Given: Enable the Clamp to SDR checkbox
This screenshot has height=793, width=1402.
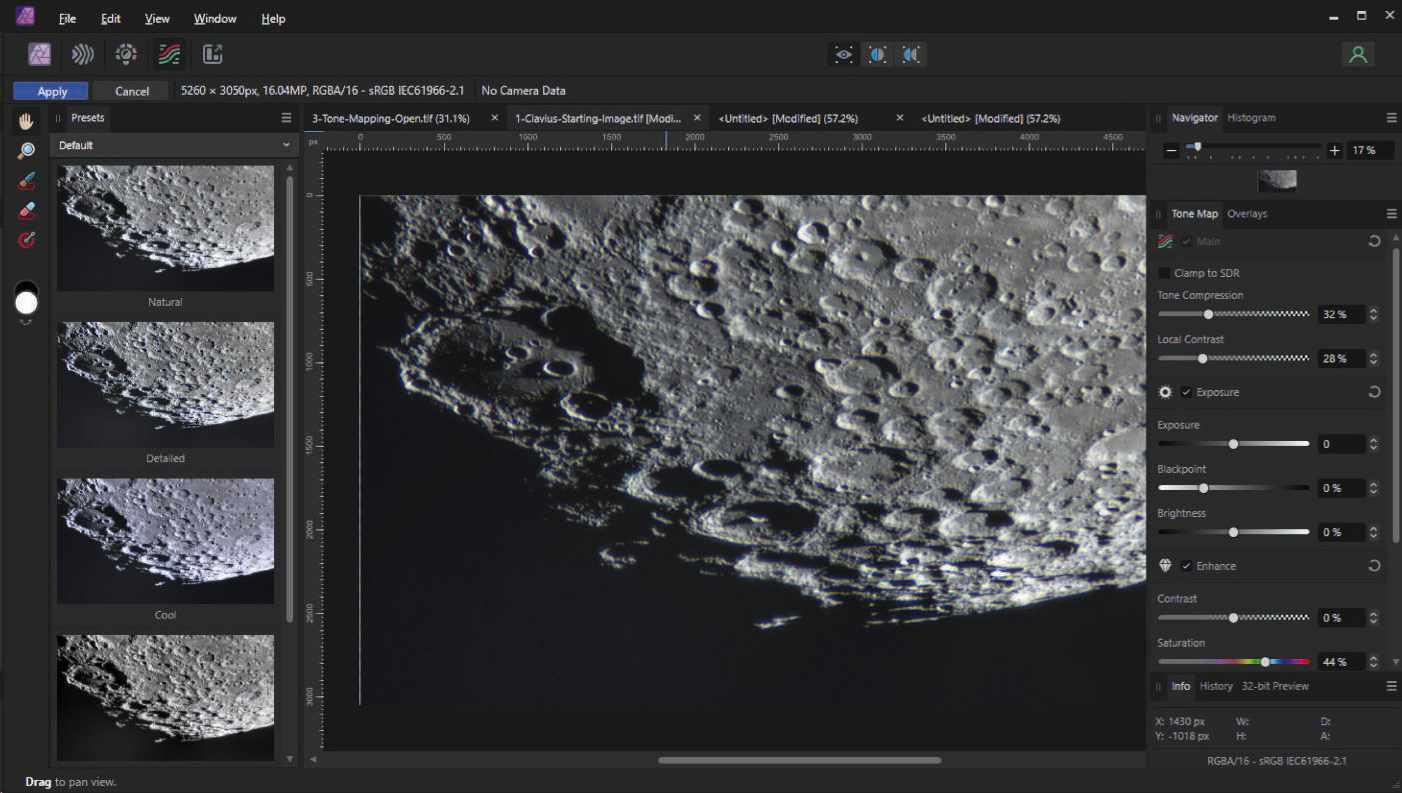Looking at the screenshot, I should click(1165, 273).
